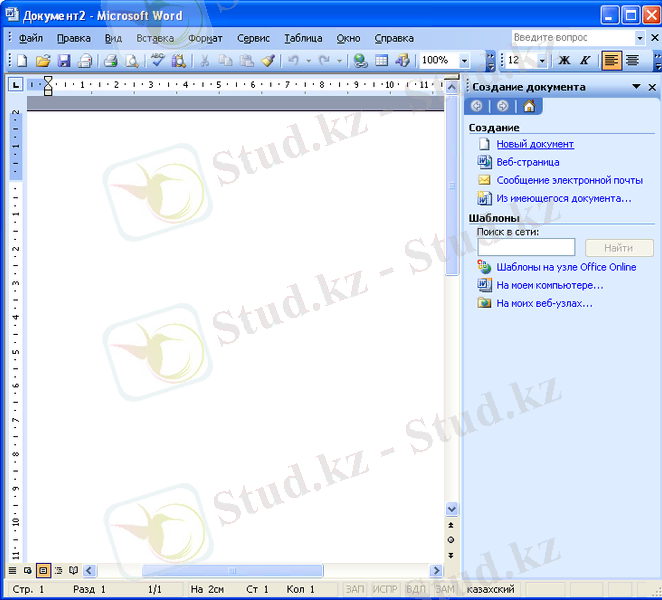This screenshot has width=662, height=600.
Task: Click the horizontal scrollbar thumb
Action: tap(232, 571)
